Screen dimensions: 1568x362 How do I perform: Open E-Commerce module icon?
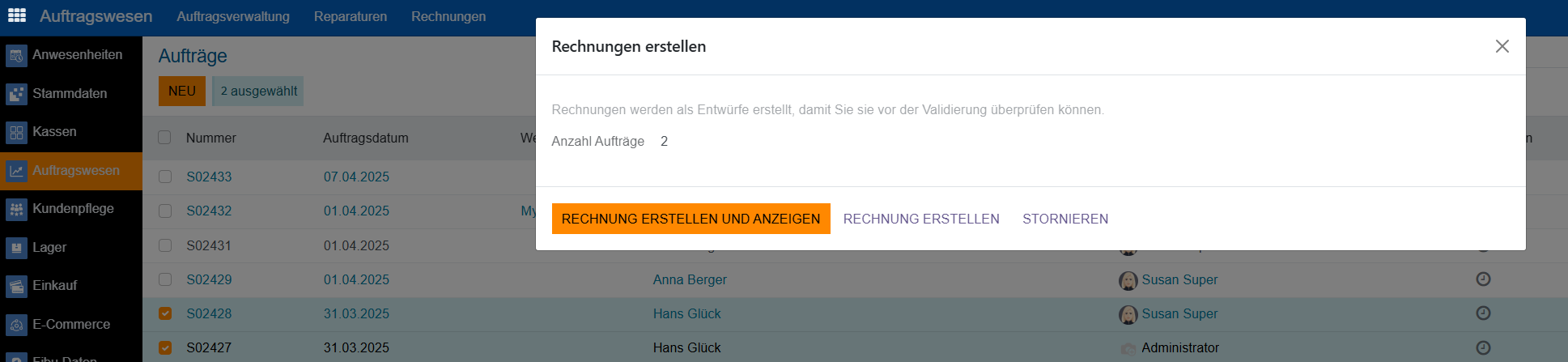[x=16, y=325]
